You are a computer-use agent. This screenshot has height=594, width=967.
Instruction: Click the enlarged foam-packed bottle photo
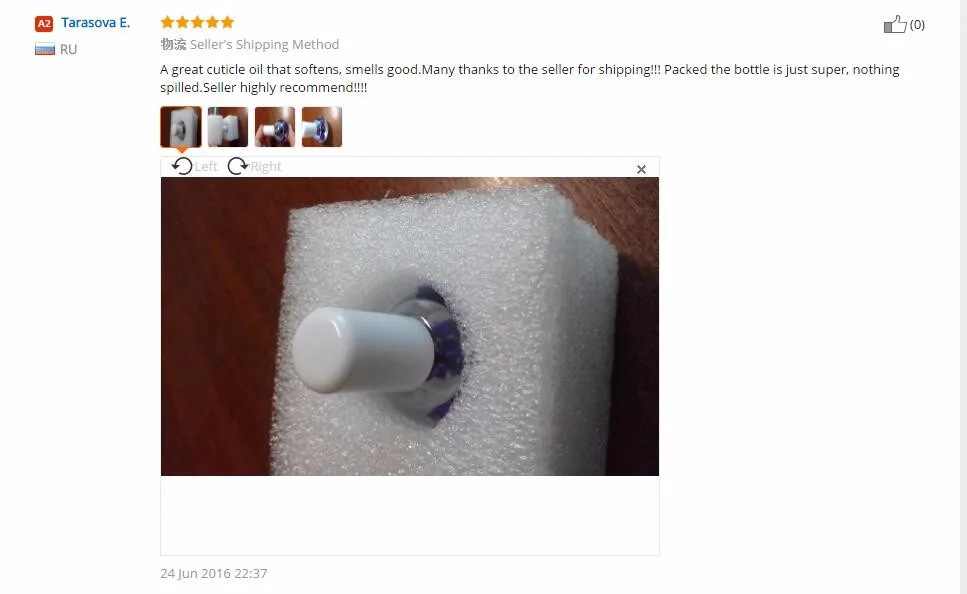[409, 326]
